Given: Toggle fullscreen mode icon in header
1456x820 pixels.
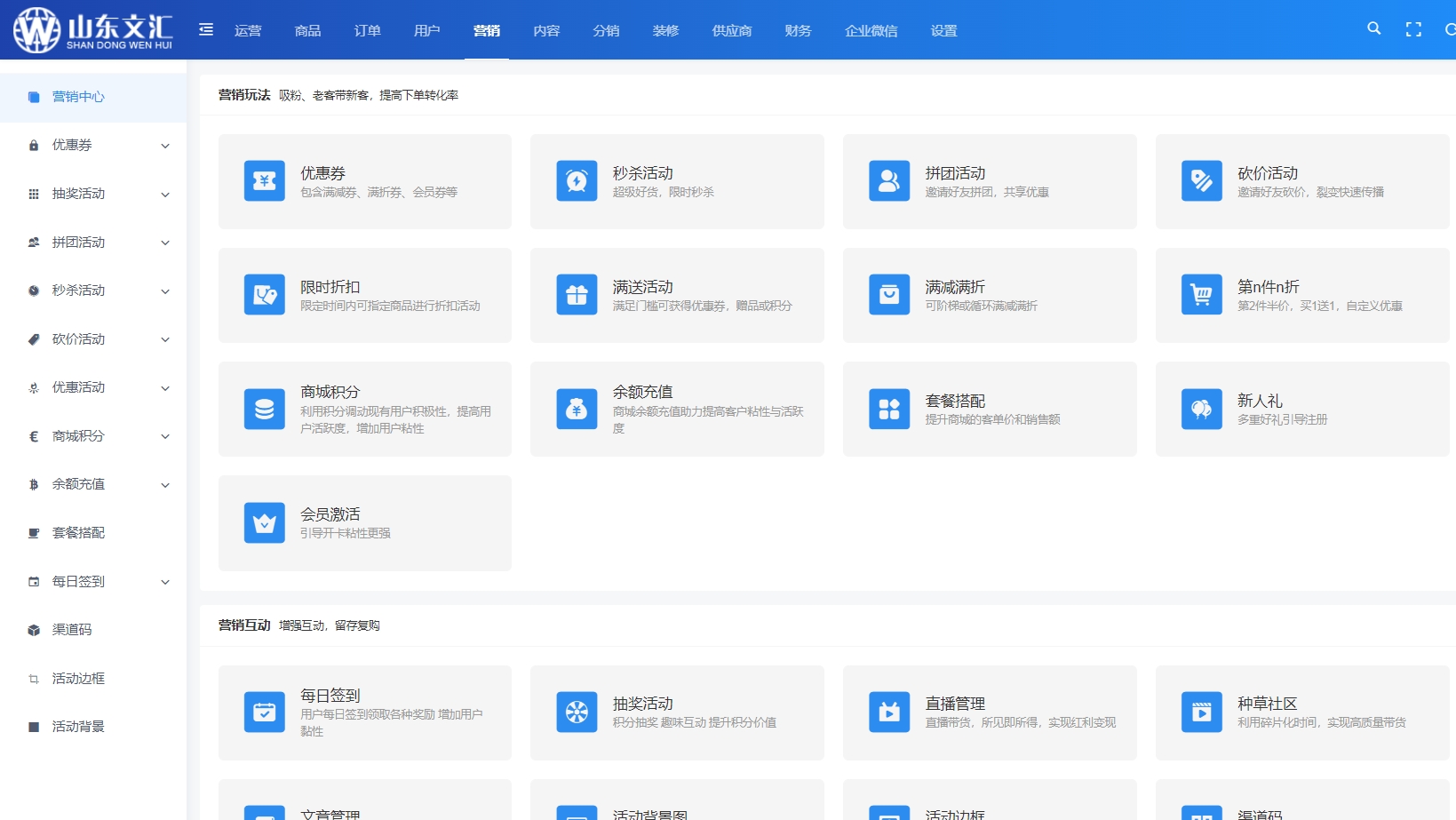Looking at the screenshot, I should tap(1413, 29).
